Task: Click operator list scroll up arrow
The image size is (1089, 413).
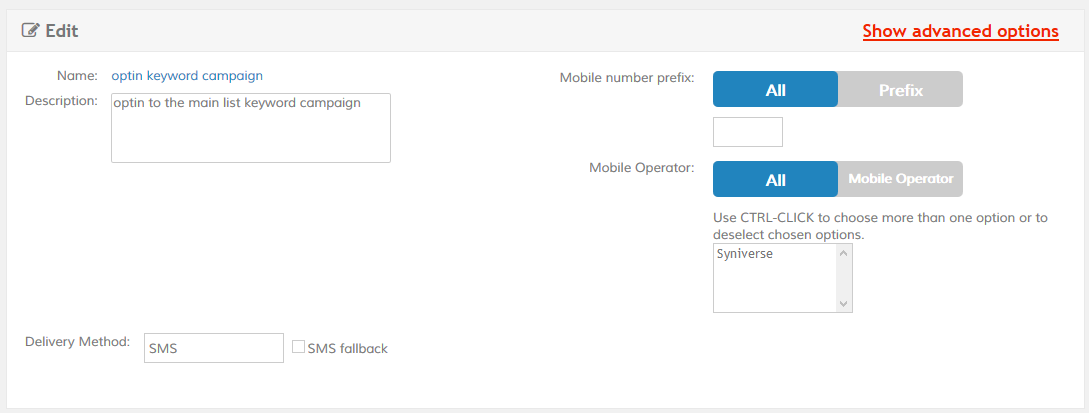Action: (844, 253)
